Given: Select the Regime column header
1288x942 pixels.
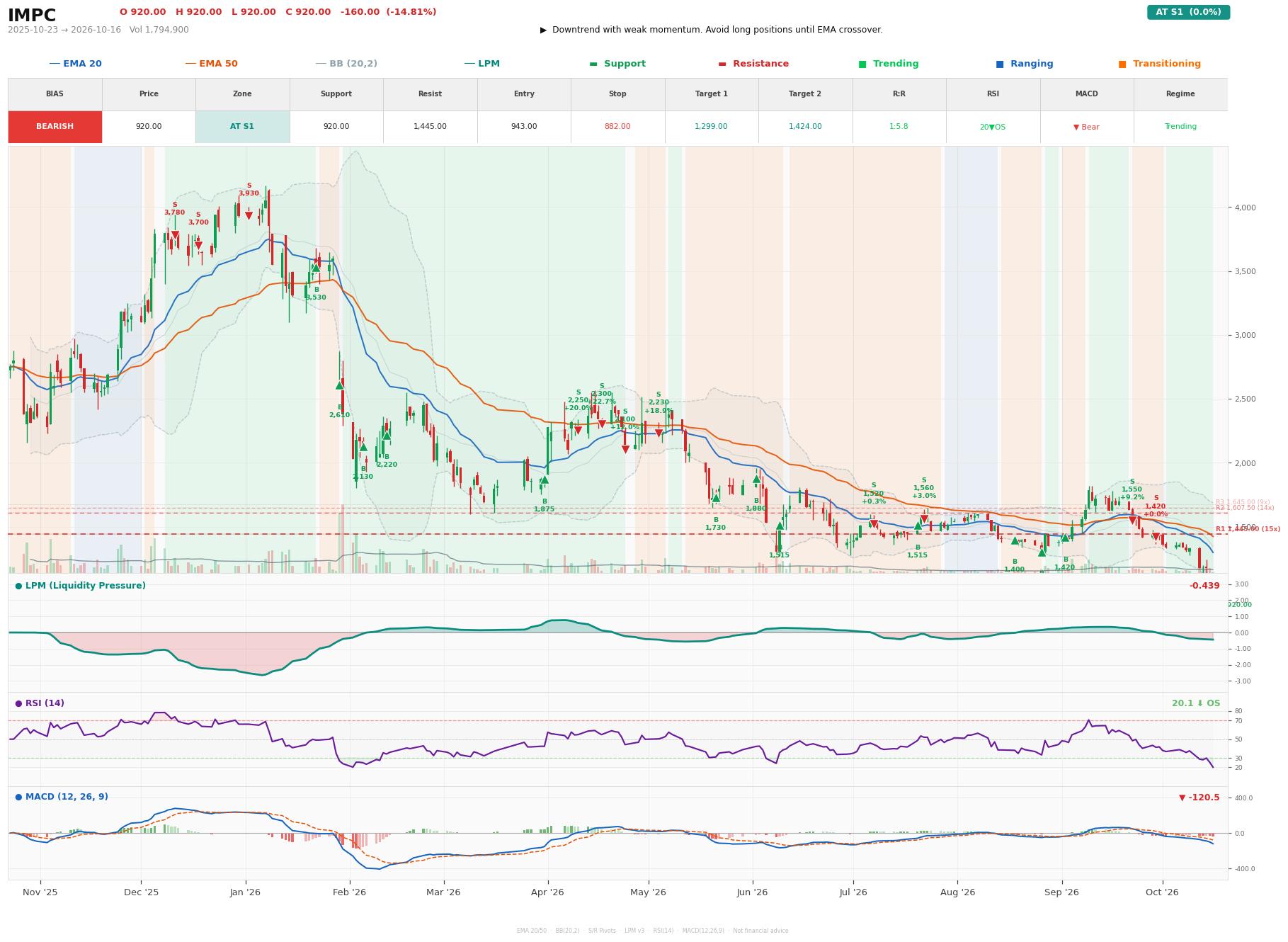Looking at the screenshot, I should tap(1180, 94).
